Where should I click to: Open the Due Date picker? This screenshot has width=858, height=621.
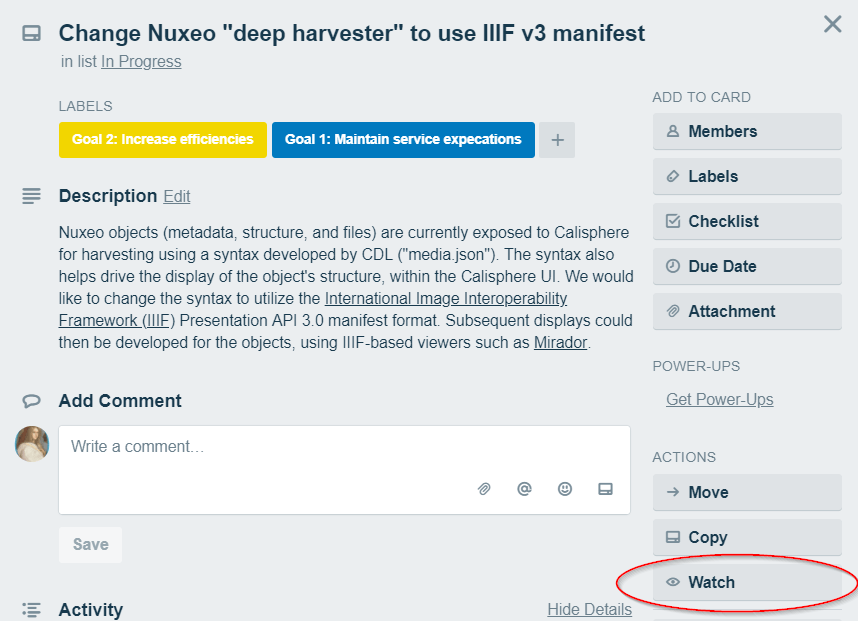[x=747, y=266]
